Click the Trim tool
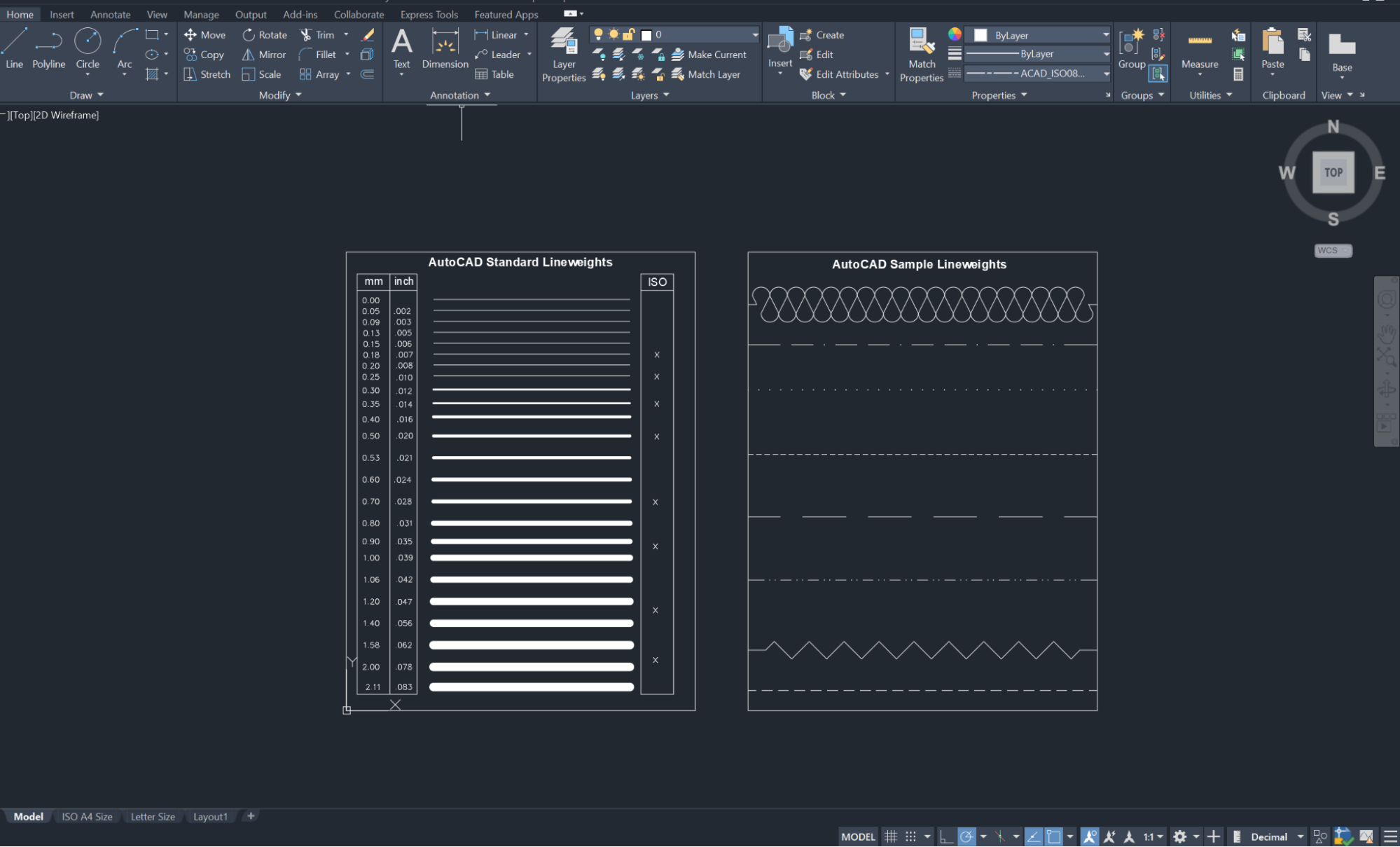Screen dimensions: 1400x847 pyautogui.click(x=317, y=34)
